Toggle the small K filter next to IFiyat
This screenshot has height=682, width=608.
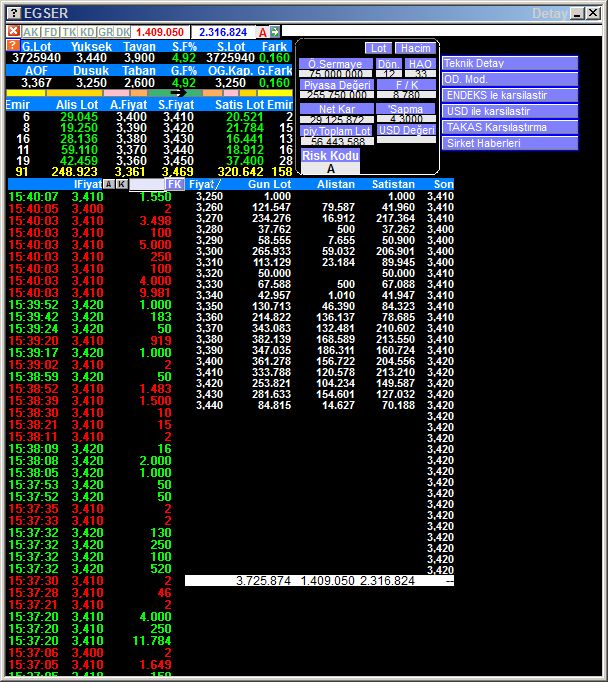click(x=121, y=184)
